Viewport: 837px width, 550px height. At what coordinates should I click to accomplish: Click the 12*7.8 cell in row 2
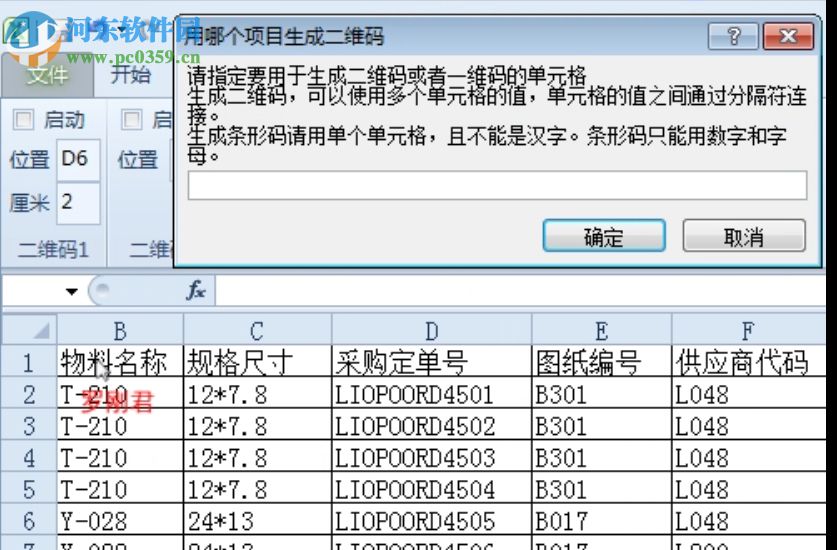click(x=257, y=394)
